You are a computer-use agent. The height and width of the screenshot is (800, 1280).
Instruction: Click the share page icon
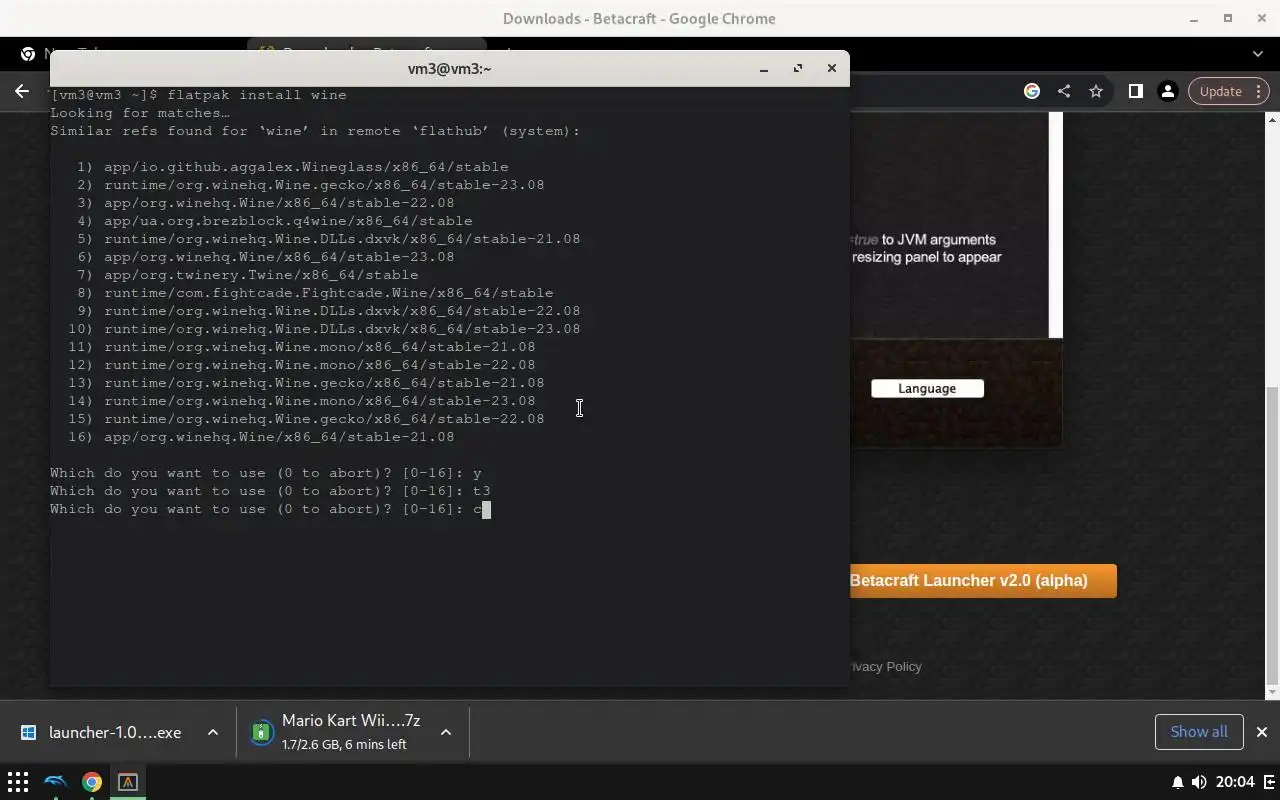[1064, 91]
